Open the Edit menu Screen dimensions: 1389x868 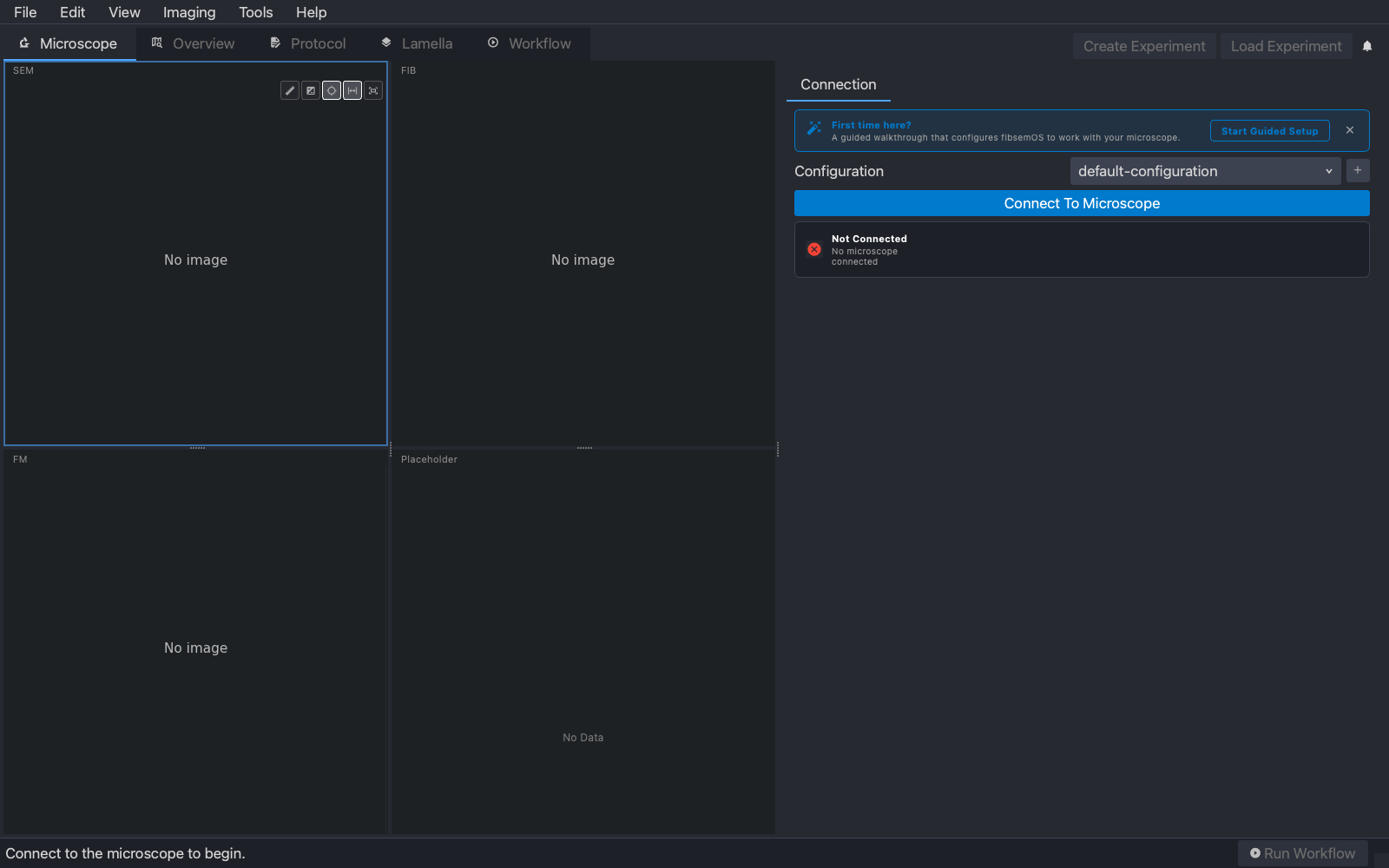click(x=72, y=12)
